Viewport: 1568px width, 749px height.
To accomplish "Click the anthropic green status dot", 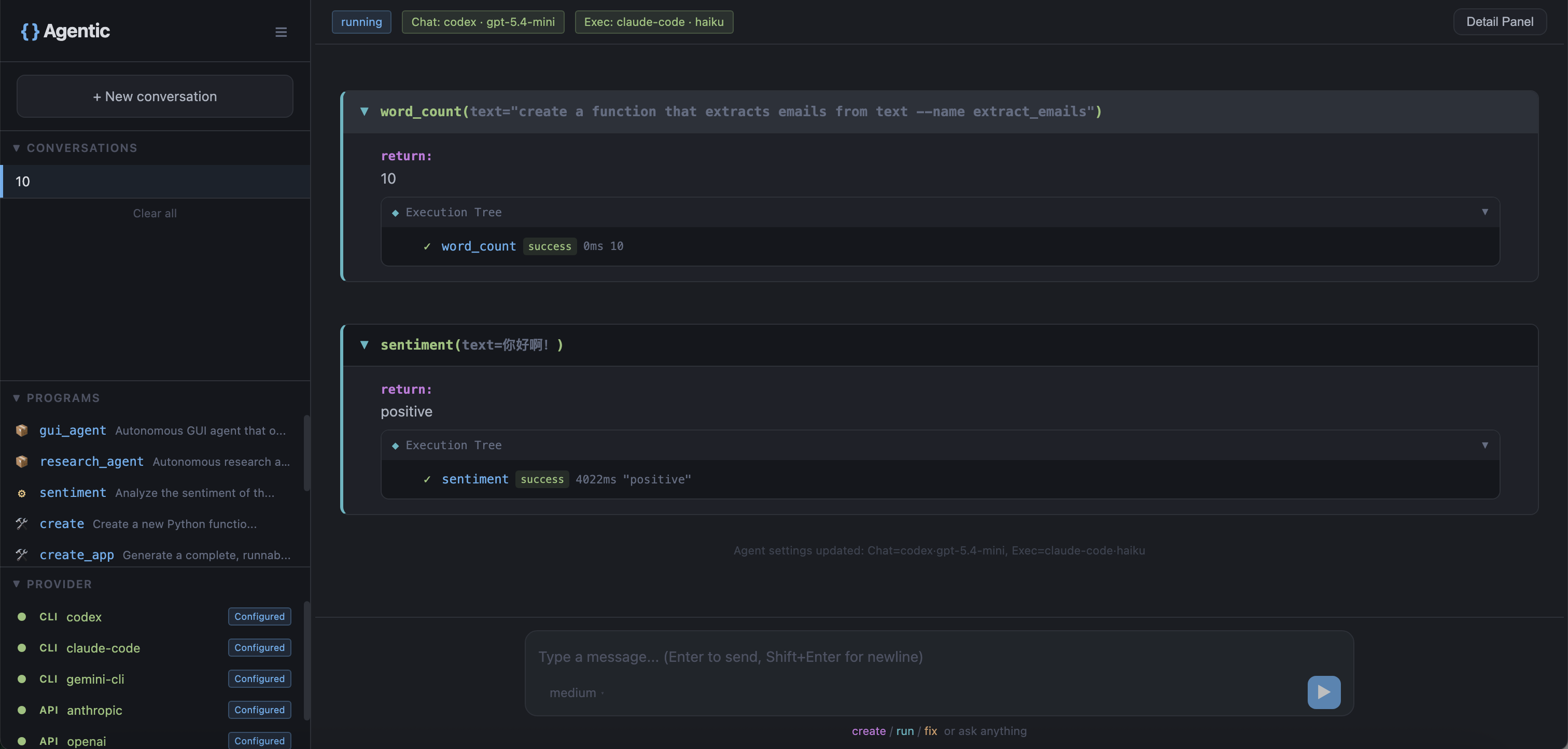I will point(22,710).
